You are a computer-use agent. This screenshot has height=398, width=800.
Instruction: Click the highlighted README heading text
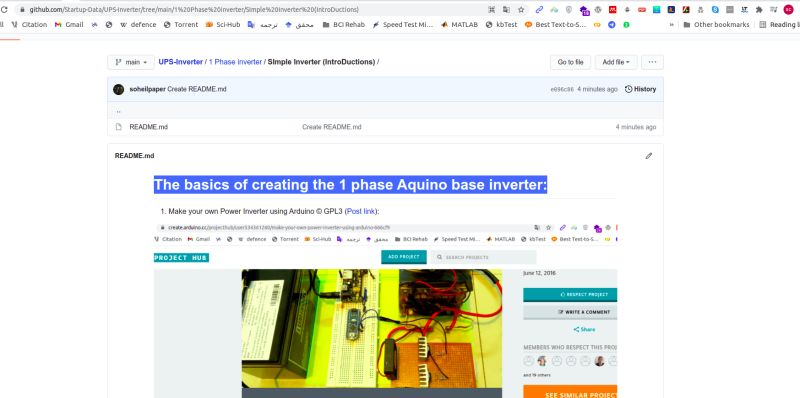(x=350, y=185)
